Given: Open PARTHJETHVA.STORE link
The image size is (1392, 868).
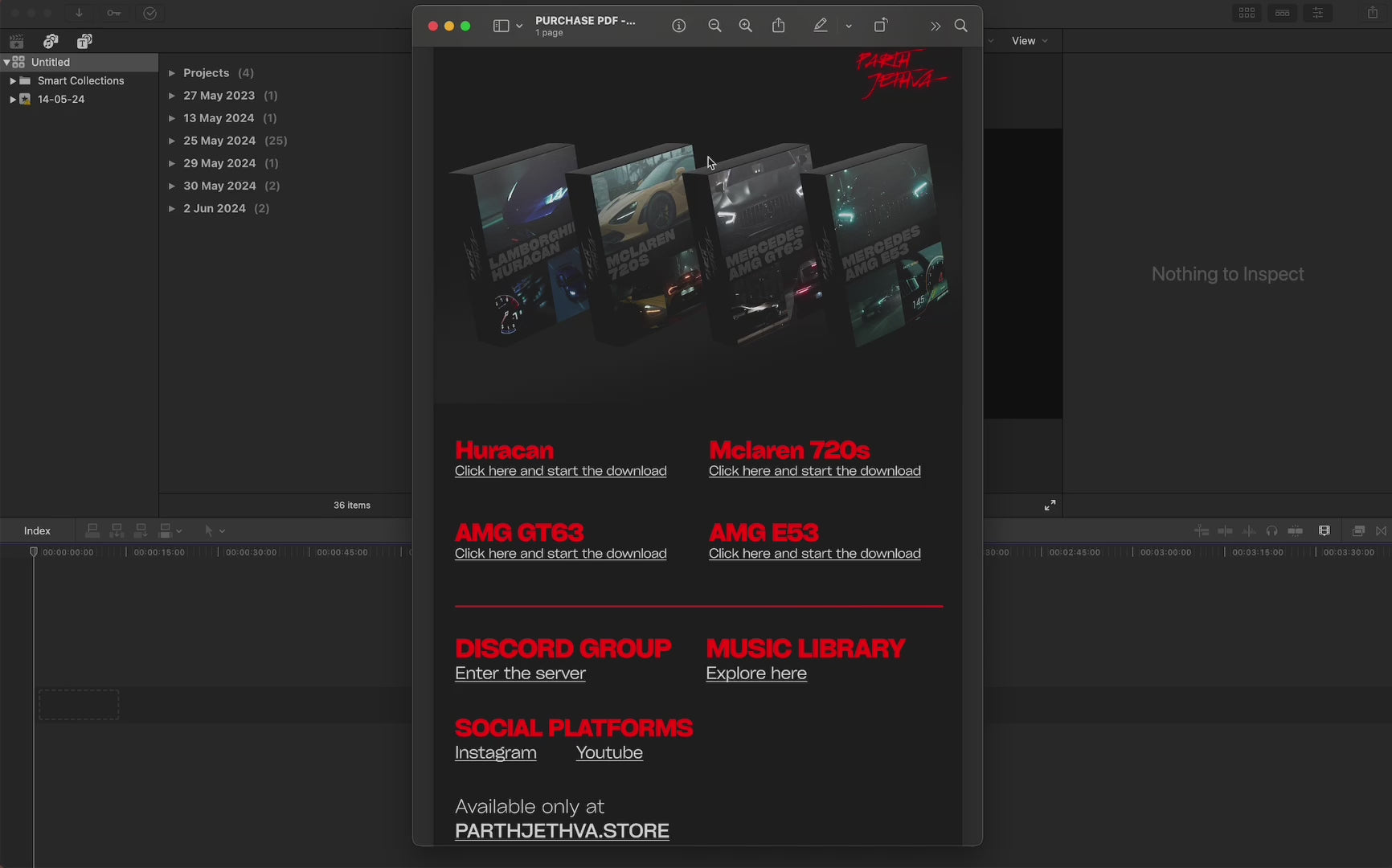Looking at the screenshot, I should [x=562, y=831].
